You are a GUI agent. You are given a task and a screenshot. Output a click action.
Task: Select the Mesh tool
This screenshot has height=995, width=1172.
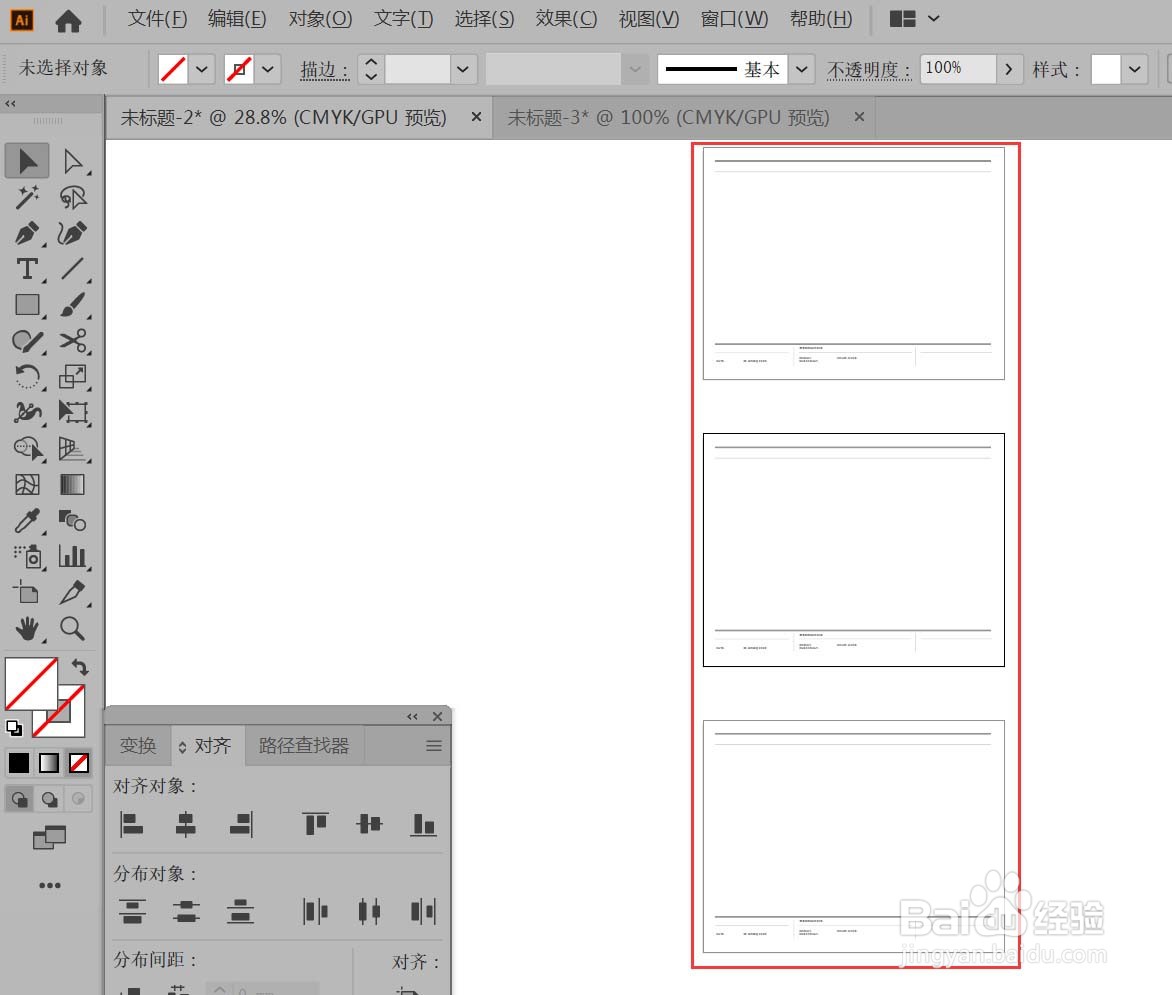28,484
